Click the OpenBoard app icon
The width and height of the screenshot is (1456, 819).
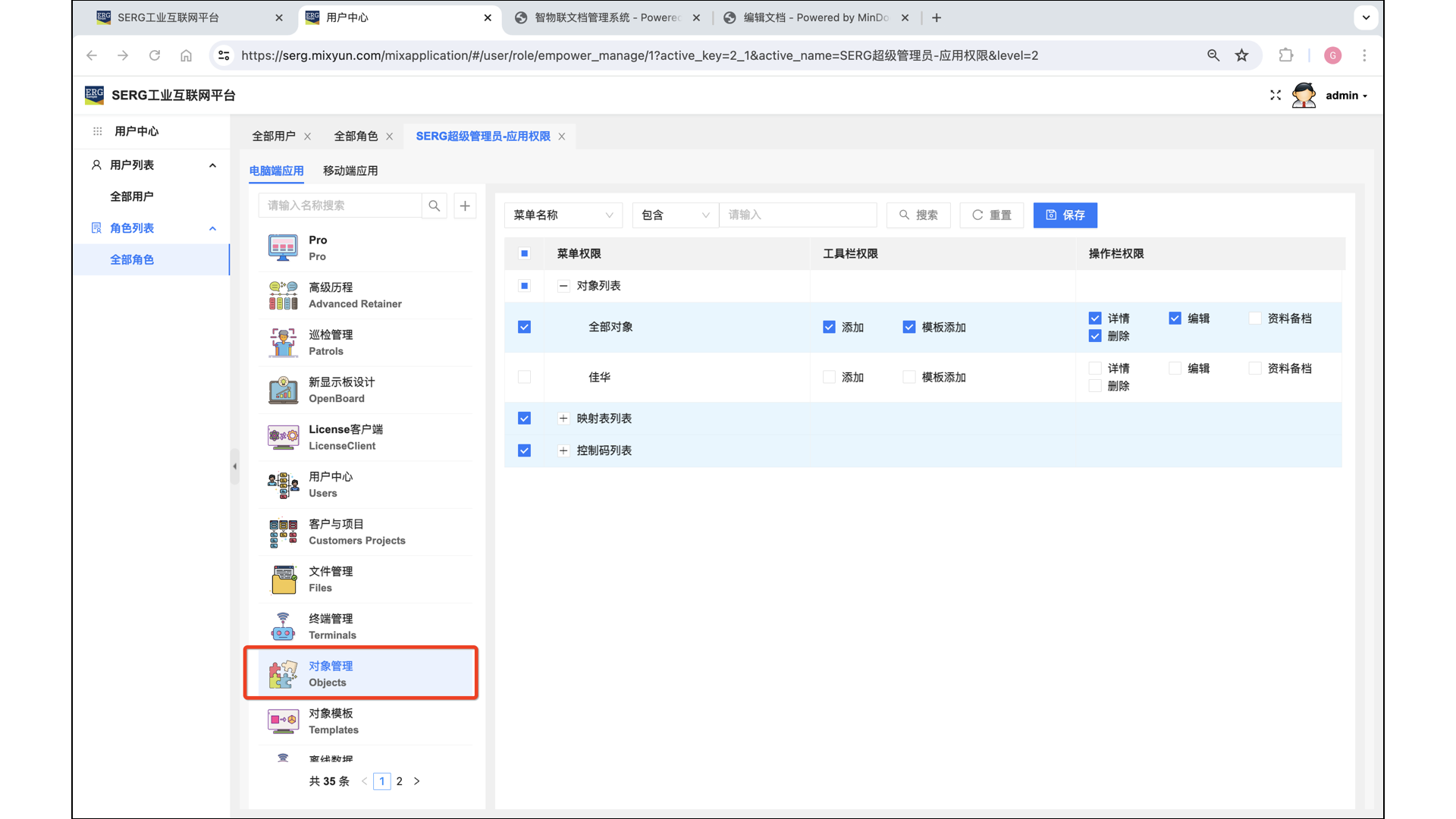point(283,391)
